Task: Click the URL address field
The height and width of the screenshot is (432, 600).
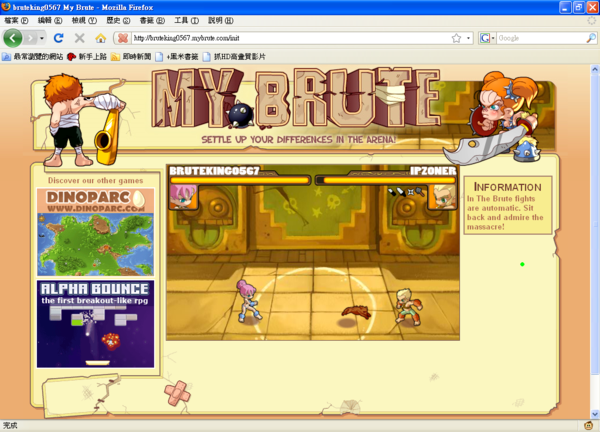Action: click(291, 38)
